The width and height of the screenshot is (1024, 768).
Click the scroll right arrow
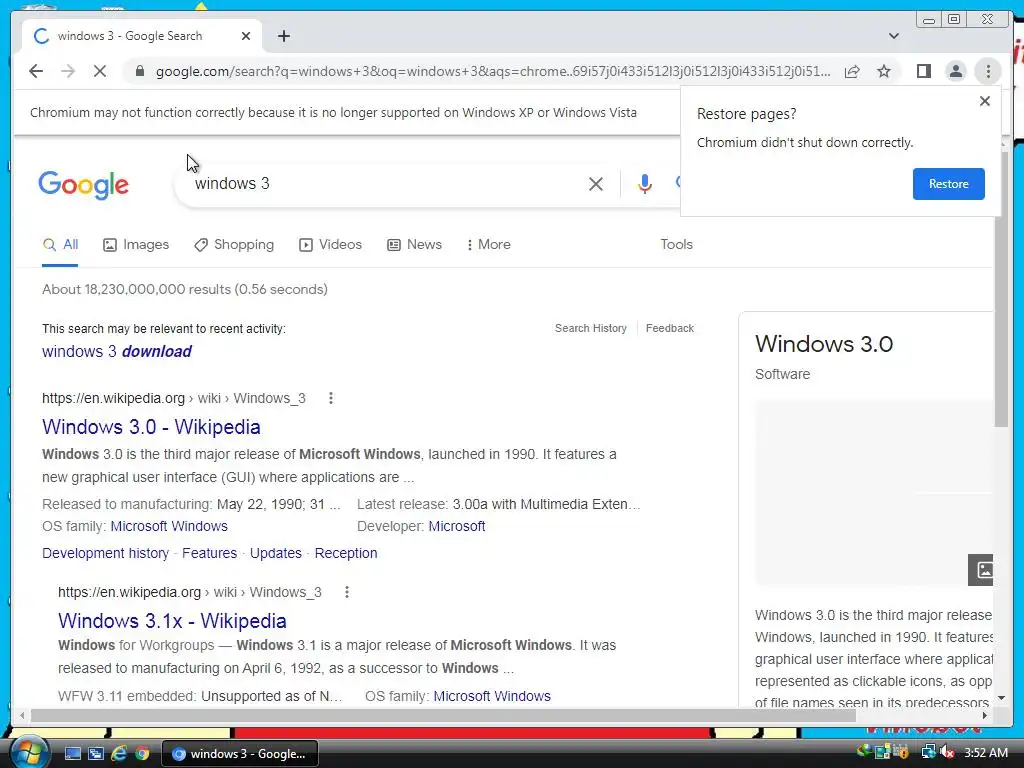coord(985,716)
